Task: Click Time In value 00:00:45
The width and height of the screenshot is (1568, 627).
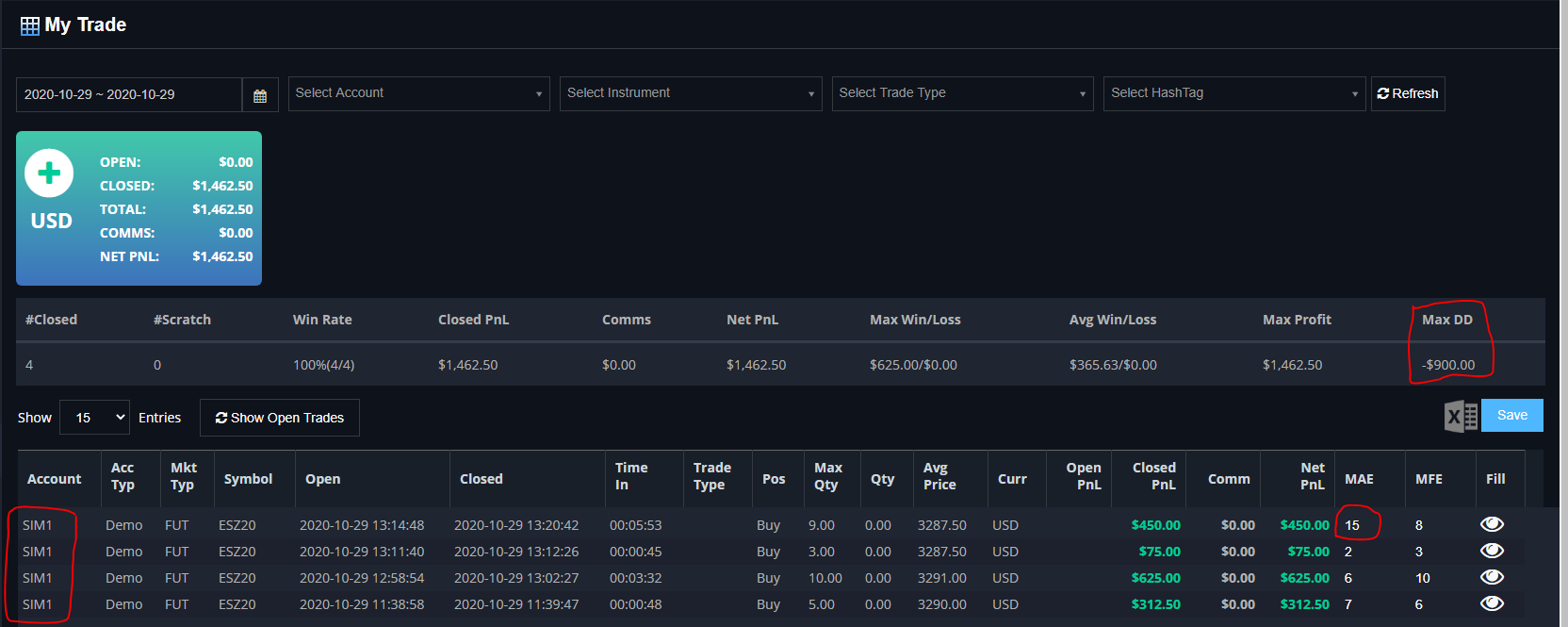Action: pos(636,552)
